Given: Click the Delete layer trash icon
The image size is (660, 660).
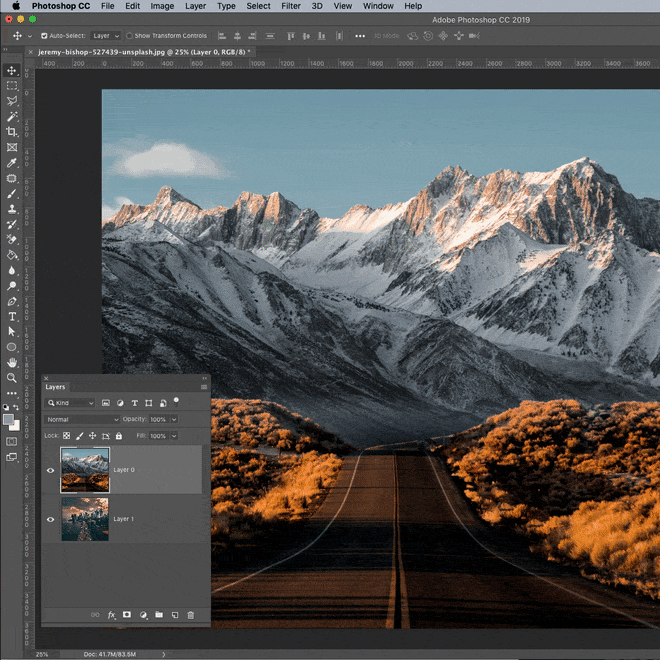Looking at the screenshot, I should [191, 615].
